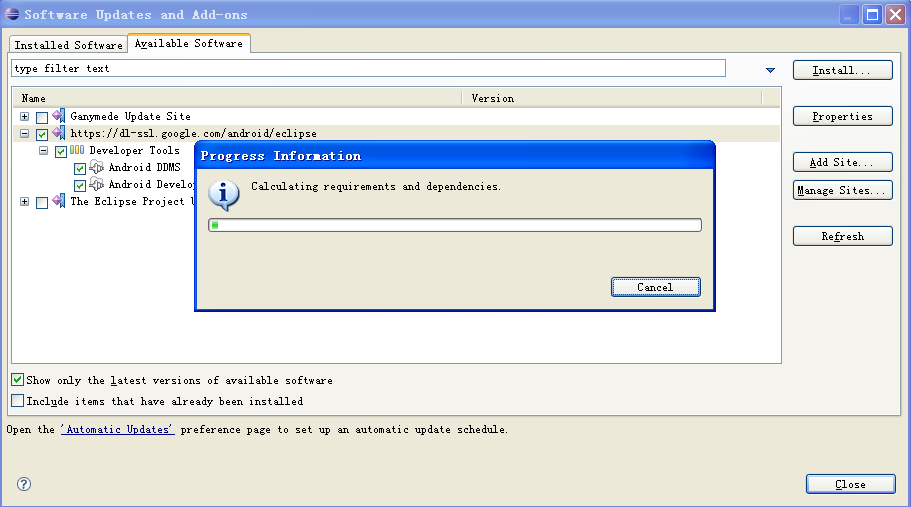Click the Install... button
The height and width of the screenshot is (507, 911).
pos(842,70)
